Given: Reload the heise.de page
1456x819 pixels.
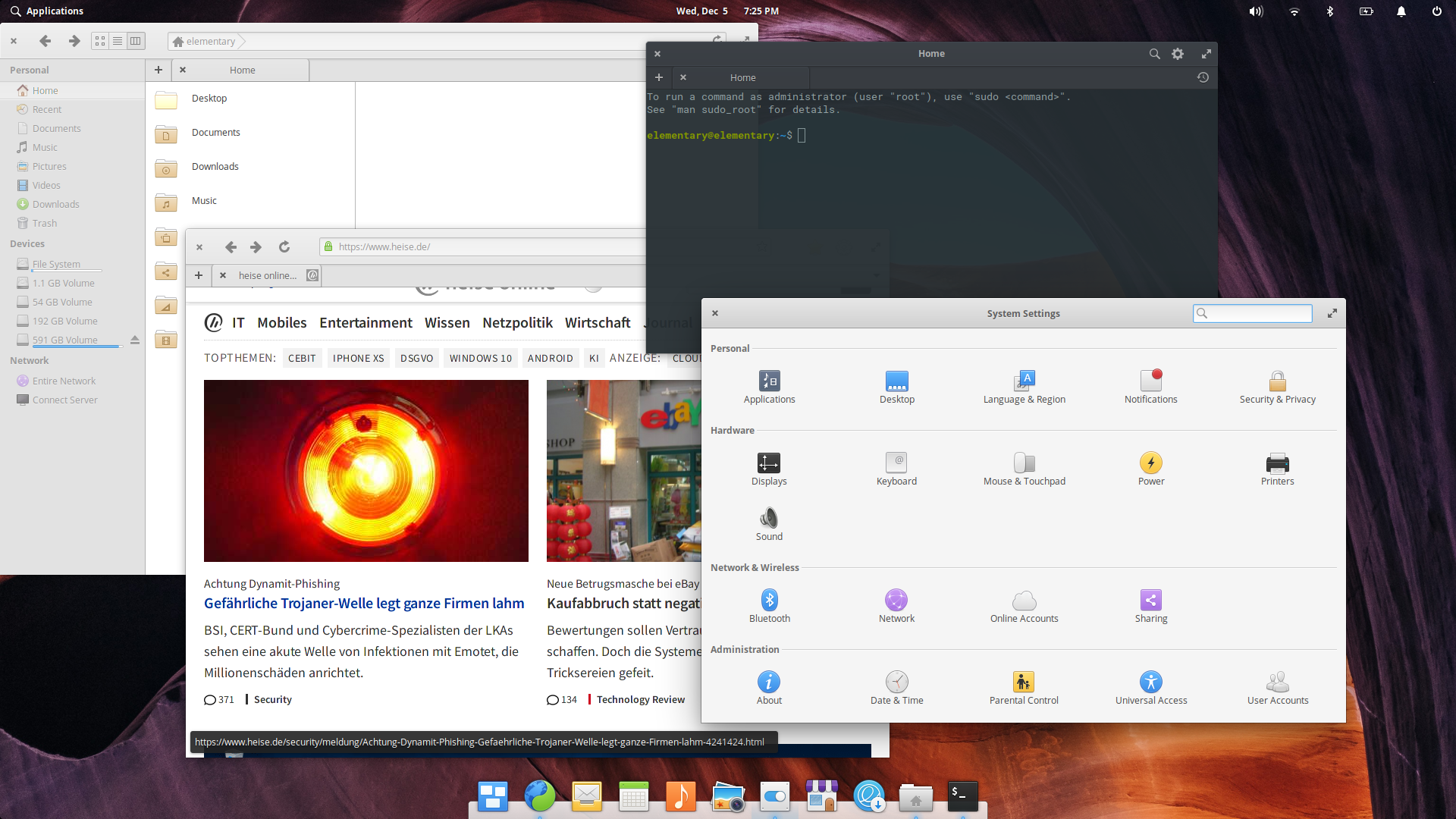Looking at the screenshot, I should point(284,246).
